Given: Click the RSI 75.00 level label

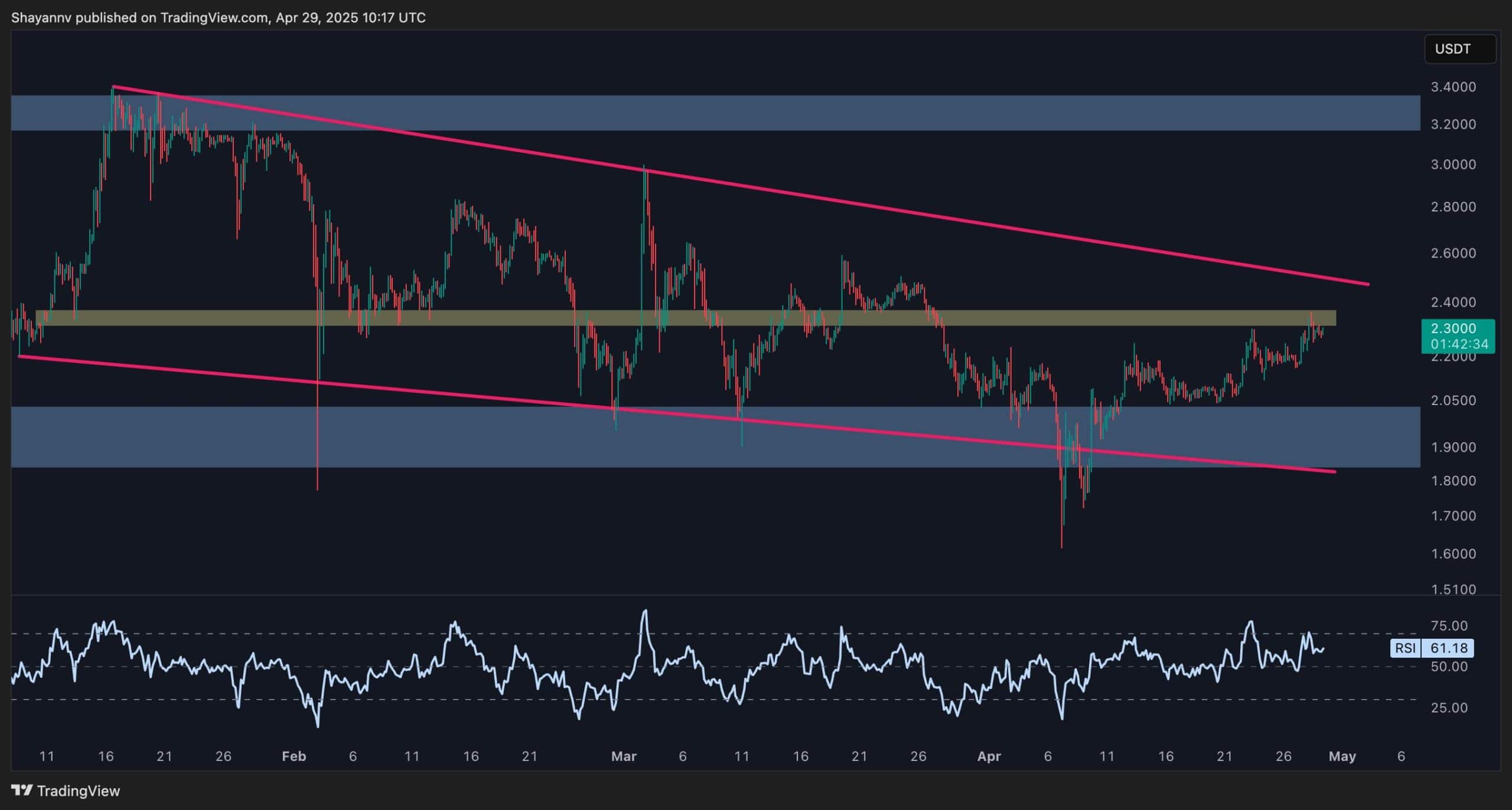Looking at the screenshot, I should click(x=1449, y=626).
